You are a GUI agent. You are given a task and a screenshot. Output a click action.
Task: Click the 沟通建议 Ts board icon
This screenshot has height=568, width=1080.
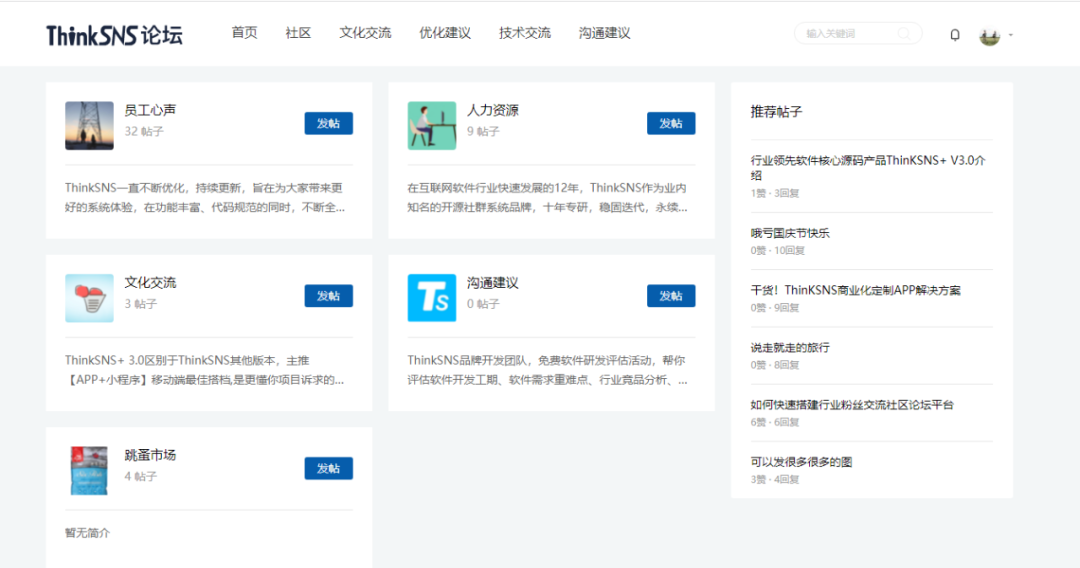[432, 298]
